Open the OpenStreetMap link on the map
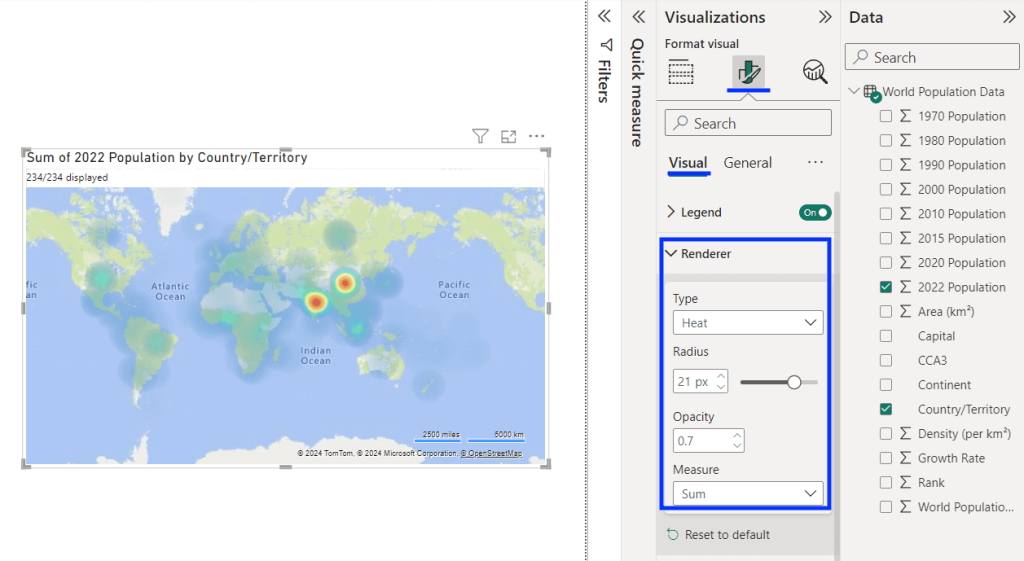Screen dimensions: 1024x561 coord(491,453)
